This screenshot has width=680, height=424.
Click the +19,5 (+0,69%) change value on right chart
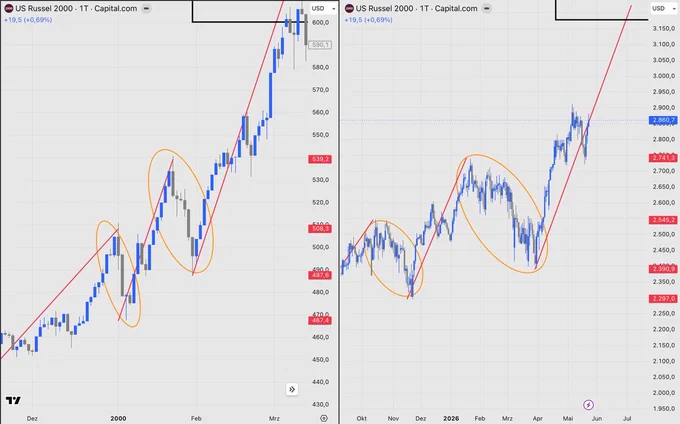tap(369, 20)
